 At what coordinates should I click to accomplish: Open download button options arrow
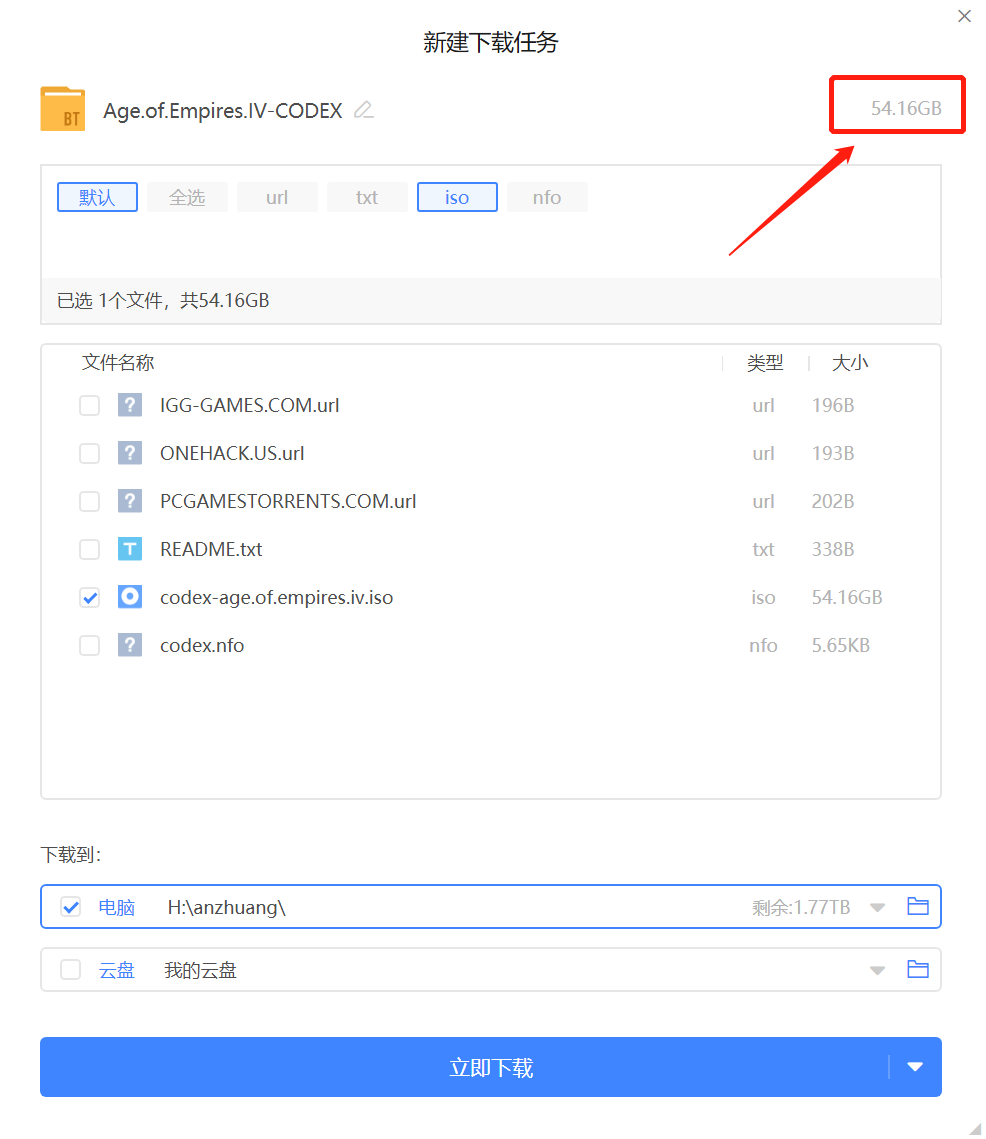(915, 1066)
